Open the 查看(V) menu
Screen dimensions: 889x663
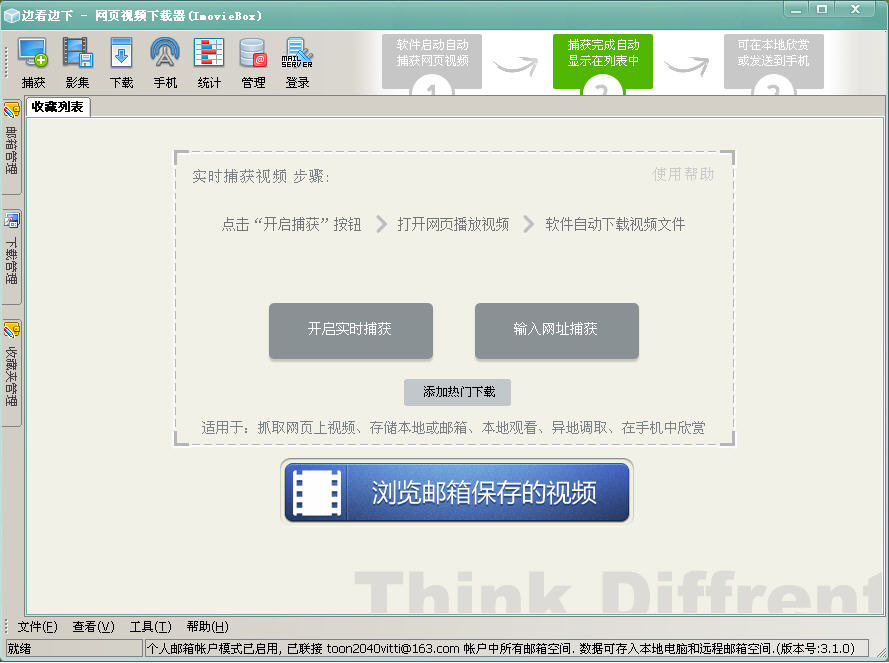(94, 626)
